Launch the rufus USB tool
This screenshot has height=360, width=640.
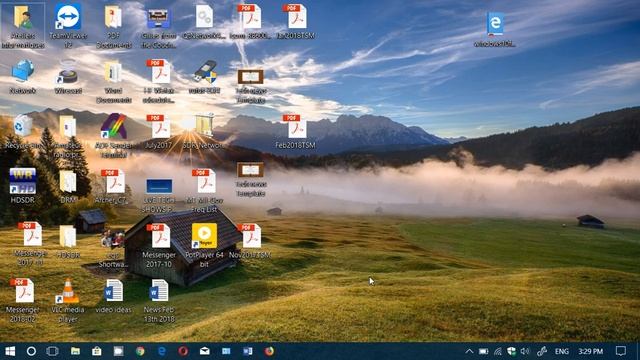pos(204,77)
